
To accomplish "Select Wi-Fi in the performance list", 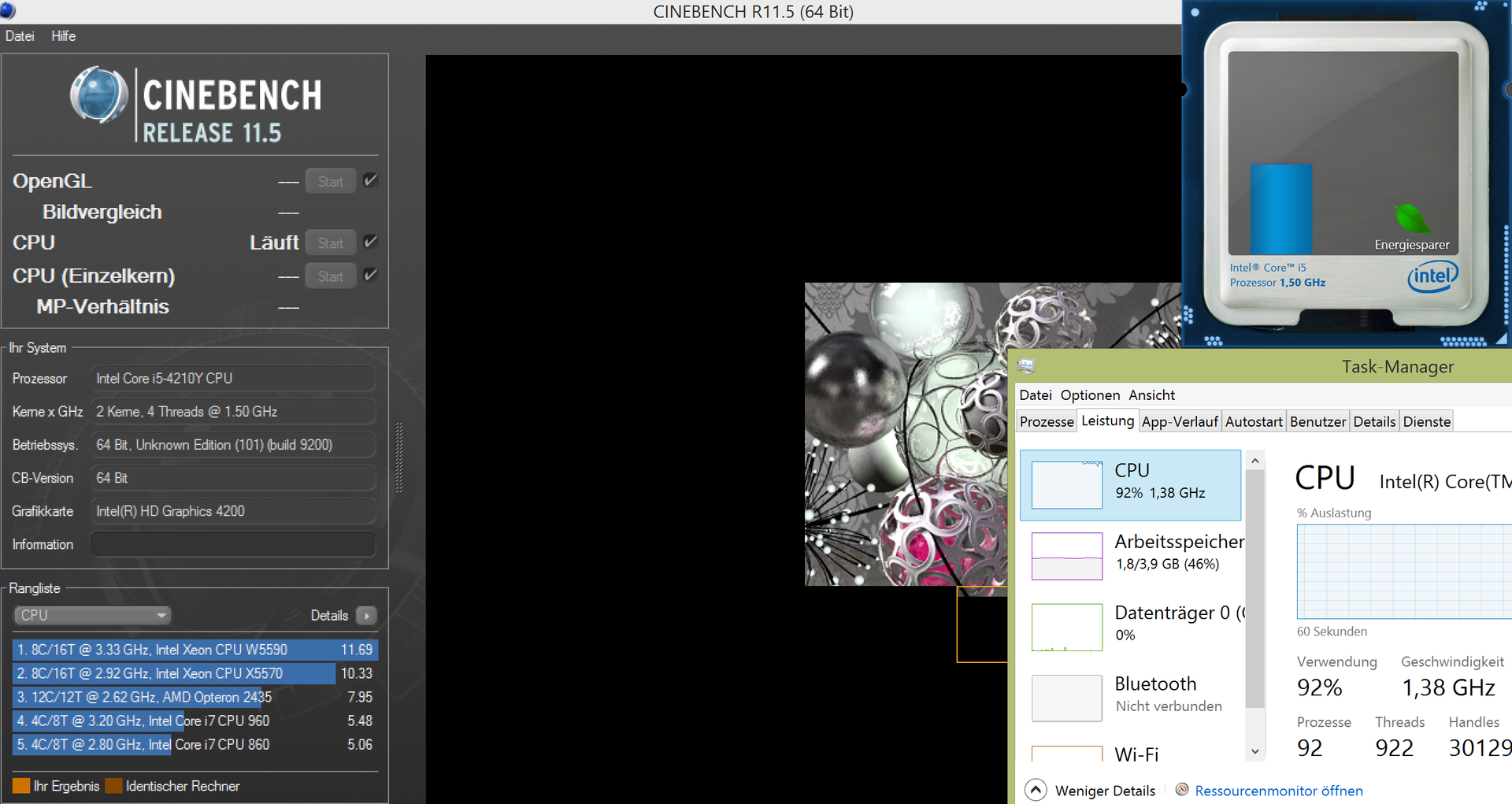I will 1130,751.
